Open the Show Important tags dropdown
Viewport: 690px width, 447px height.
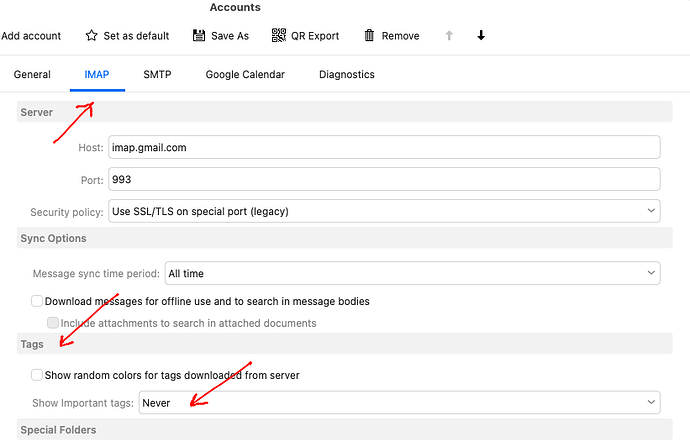click(x=398, y=403)
